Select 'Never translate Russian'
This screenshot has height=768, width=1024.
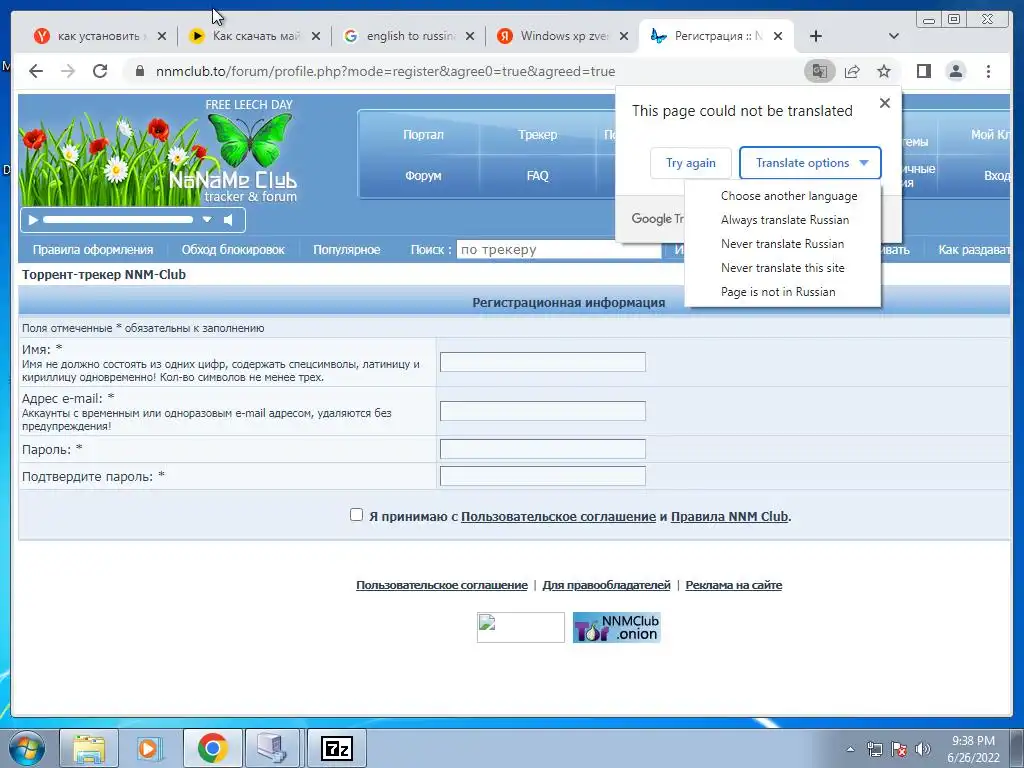(x=782, y=244)
